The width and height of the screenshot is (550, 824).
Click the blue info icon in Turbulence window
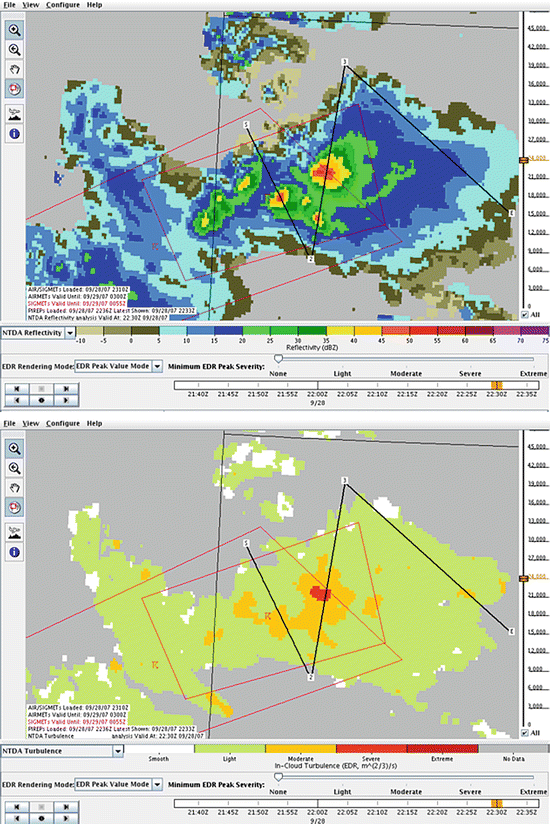pyautogui.click(x=14, y=552)
